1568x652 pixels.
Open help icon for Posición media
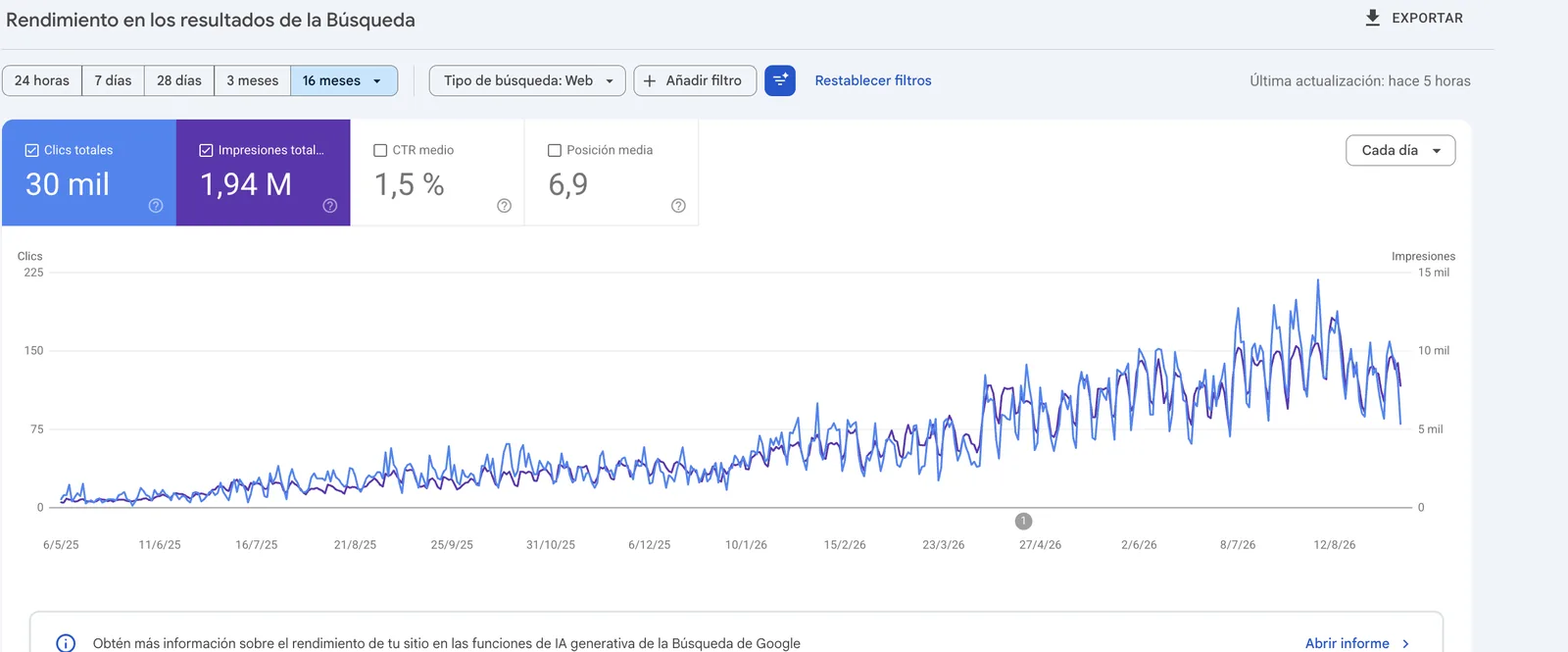click(678, 206)
